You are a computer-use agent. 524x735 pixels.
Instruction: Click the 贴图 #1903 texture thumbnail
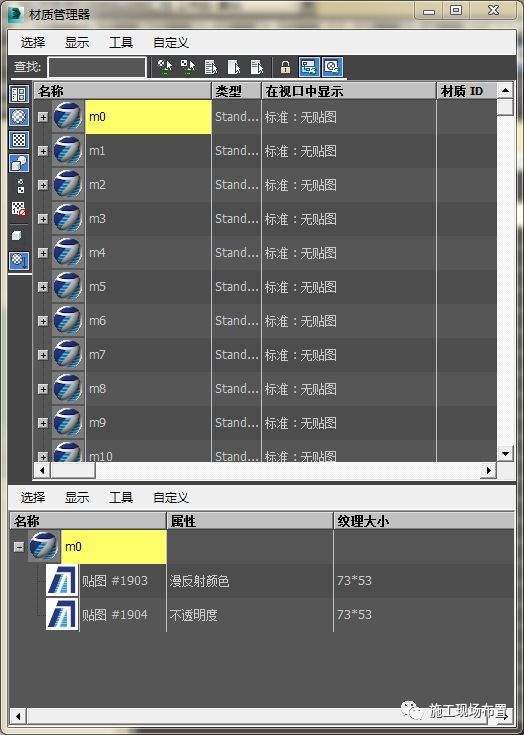62,580
